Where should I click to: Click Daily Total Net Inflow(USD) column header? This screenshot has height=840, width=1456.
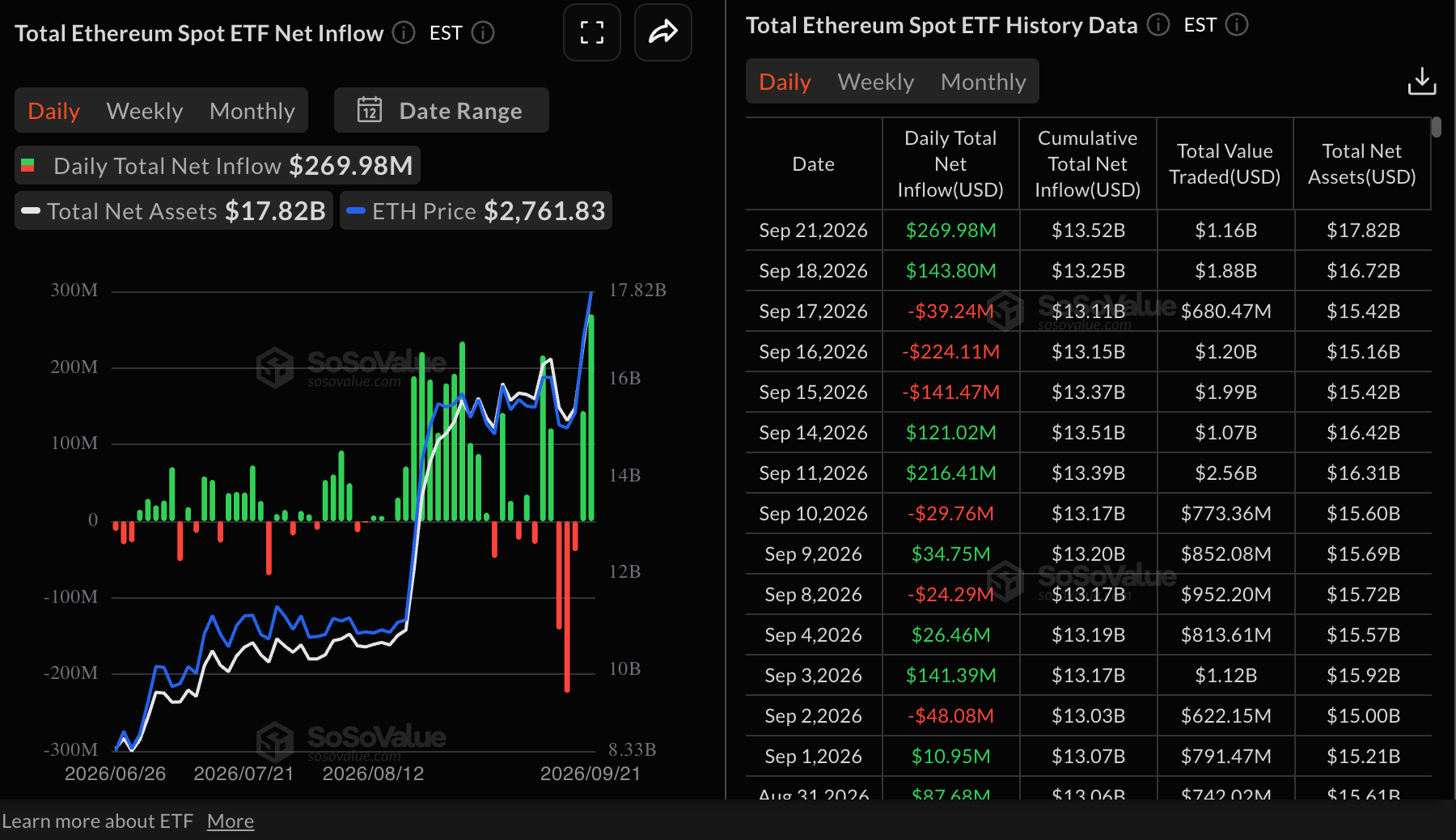click(950, 164)
